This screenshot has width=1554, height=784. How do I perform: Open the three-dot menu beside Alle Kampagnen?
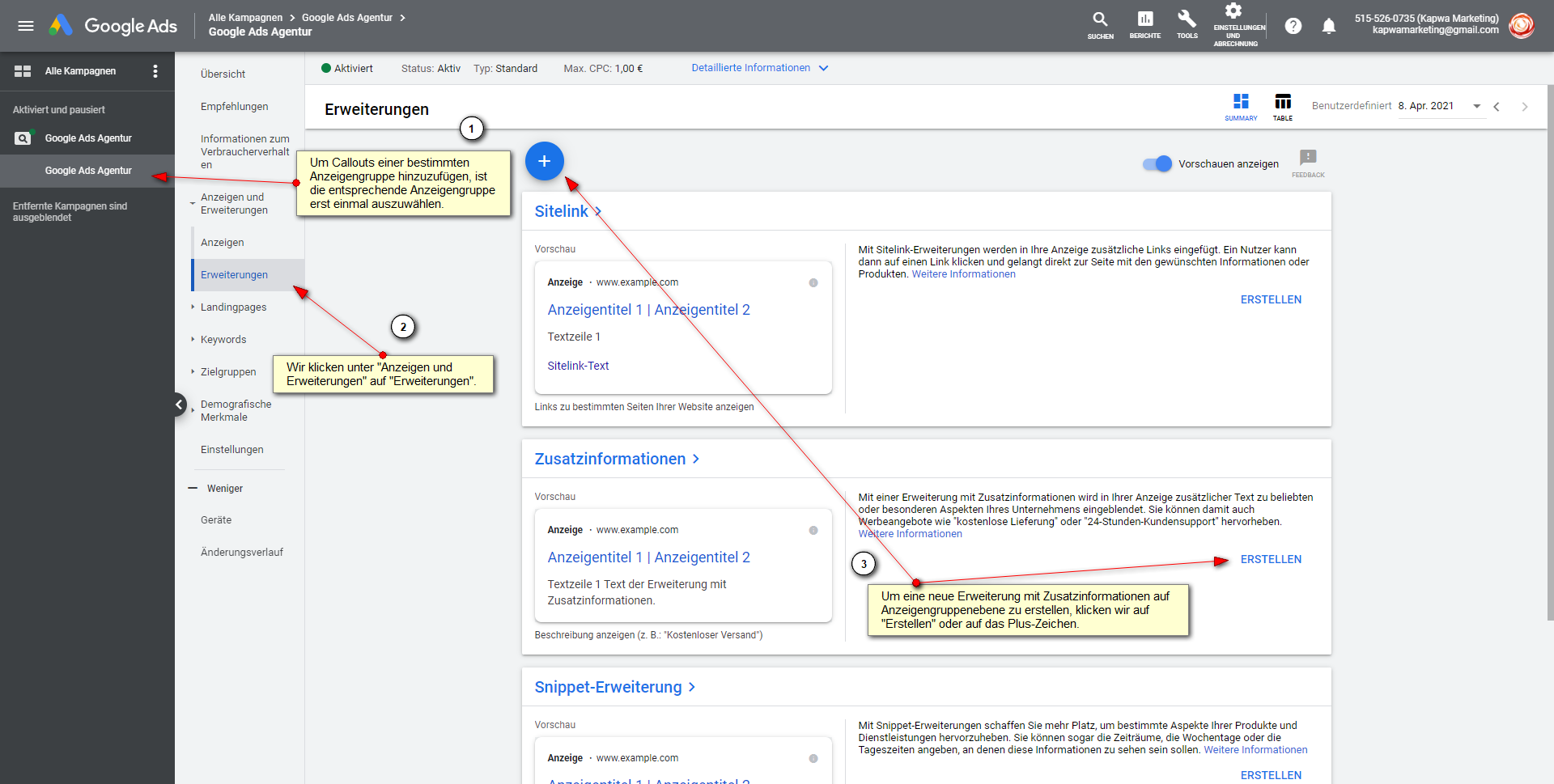coord(155,71)
